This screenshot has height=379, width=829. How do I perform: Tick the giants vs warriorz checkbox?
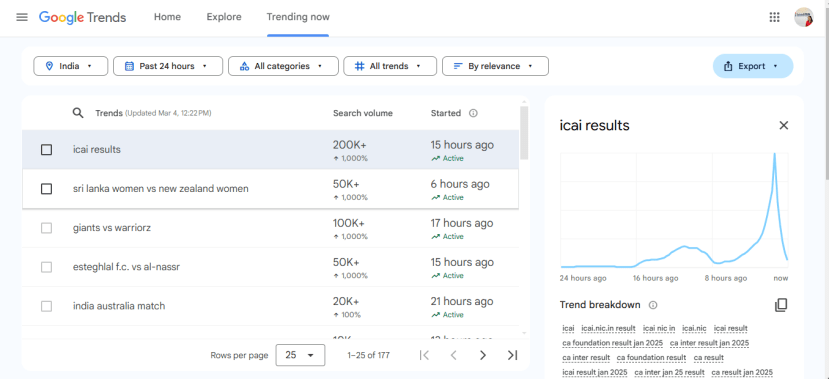(47, 228)
